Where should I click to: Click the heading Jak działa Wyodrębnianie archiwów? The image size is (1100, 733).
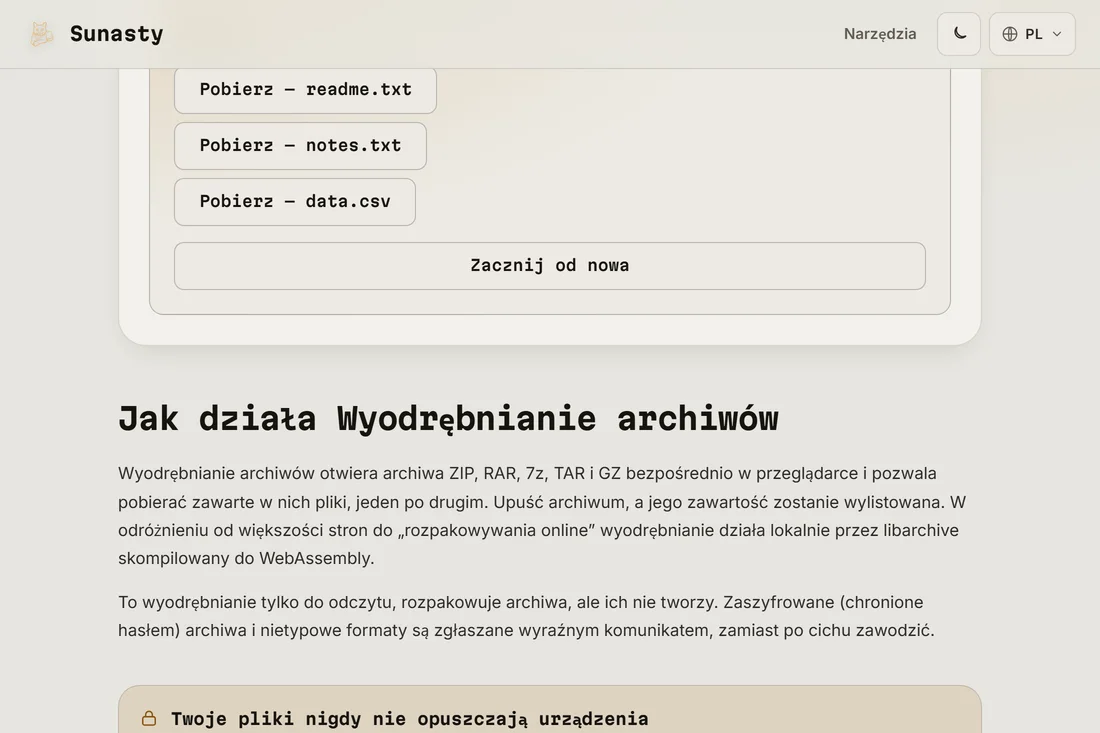pos(448,418)
